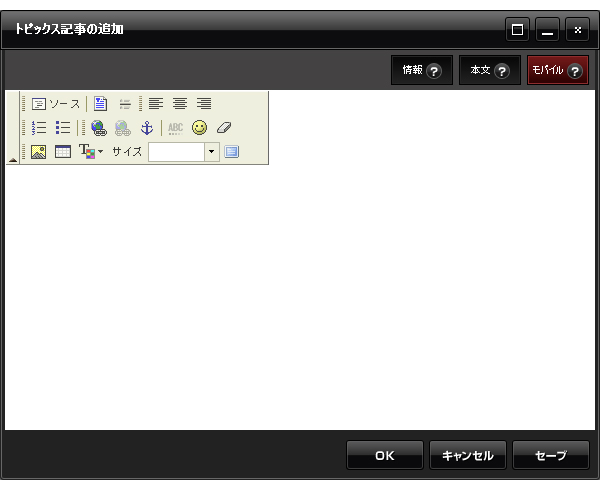Image resolution: width=600 pixels, height=500 pixels.
Task: Confirm with the OK button
Action: (385, 455)
